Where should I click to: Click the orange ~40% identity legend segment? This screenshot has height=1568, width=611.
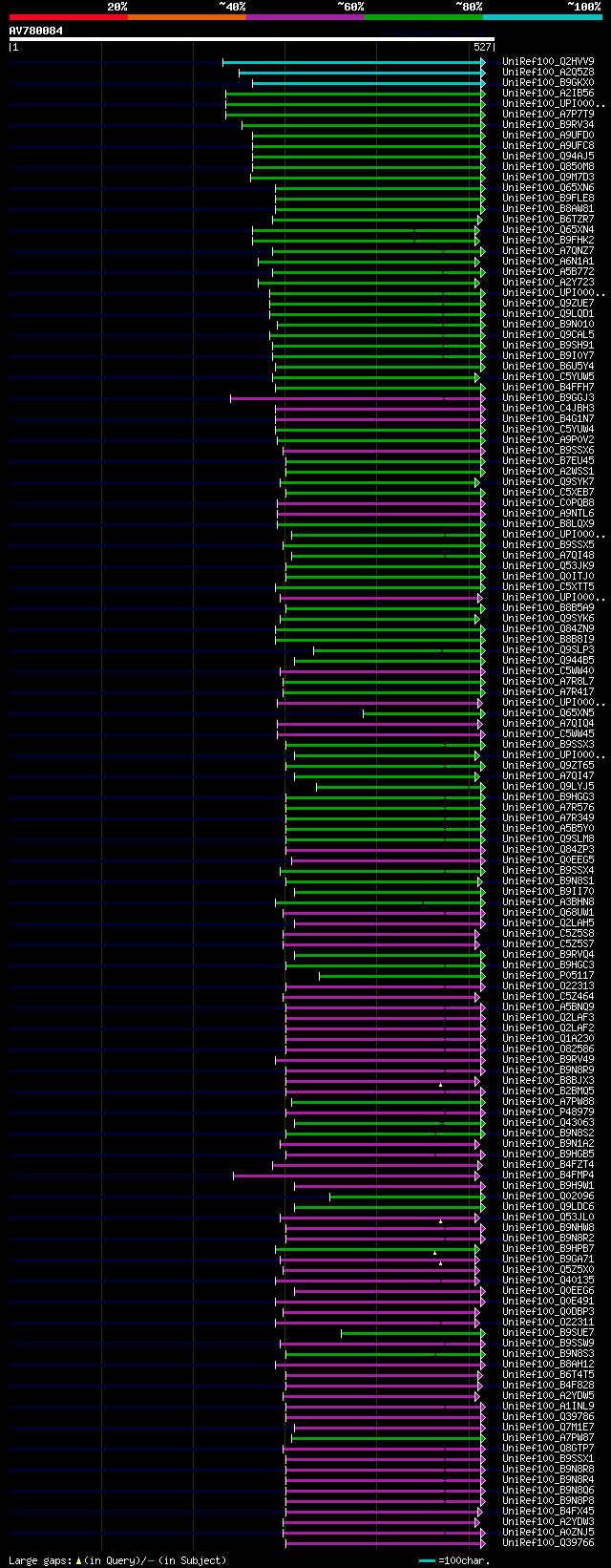pyautogui.click(x=187, y=16)
